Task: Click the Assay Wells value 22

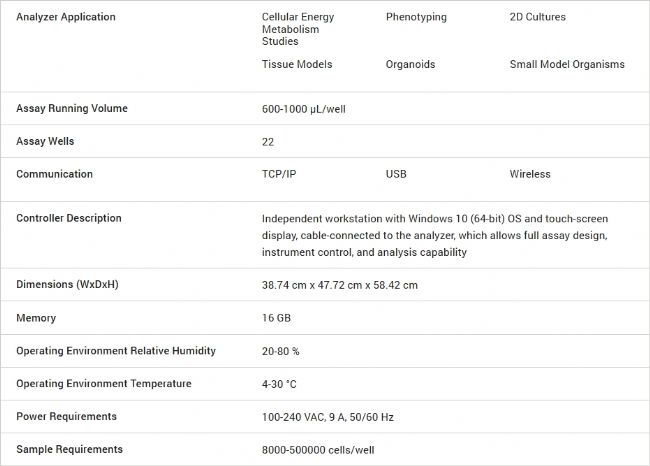Action: [x=268, y=142]
